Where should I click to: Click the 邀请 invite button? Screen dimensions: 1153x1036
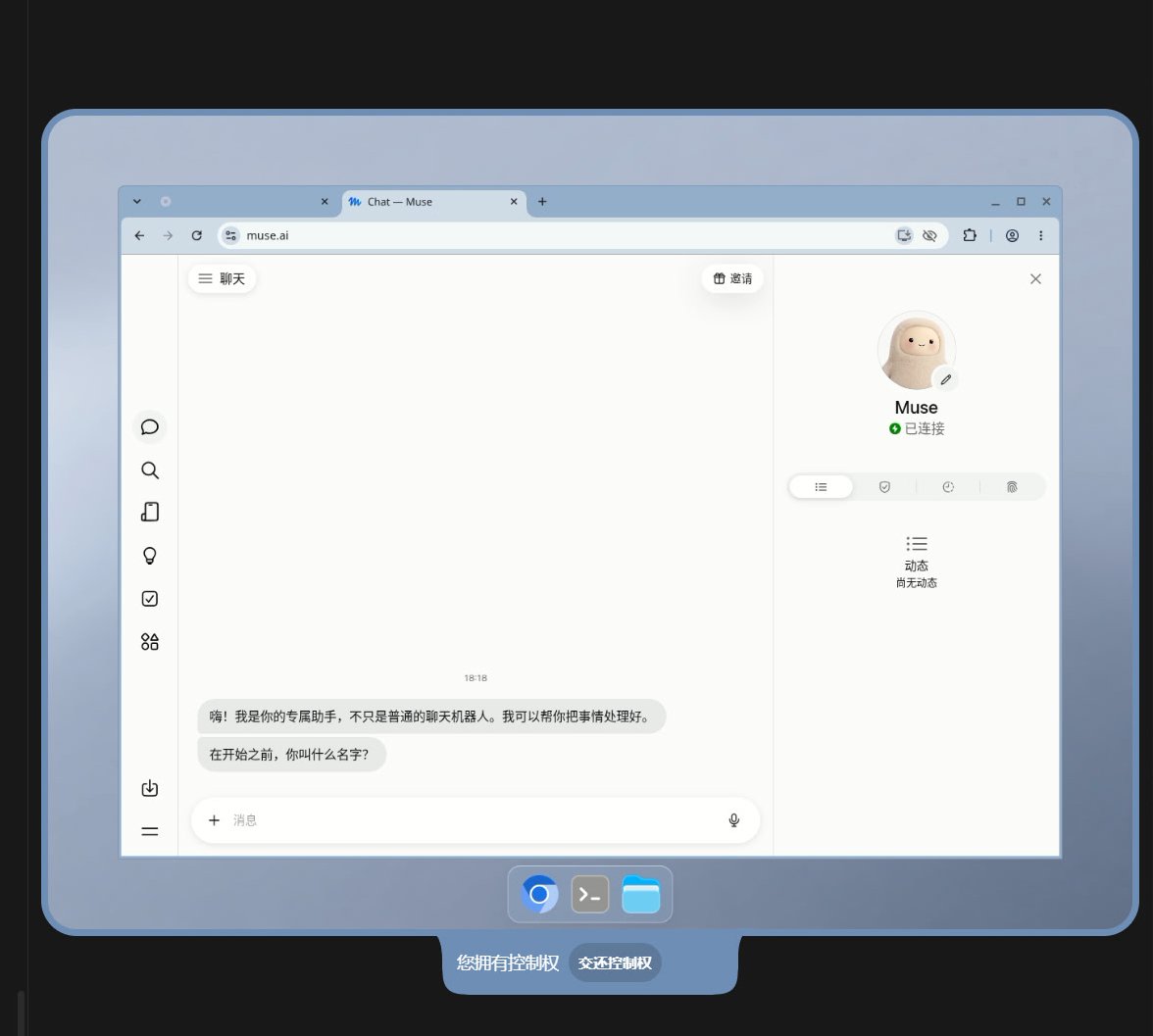coord(732,278)
